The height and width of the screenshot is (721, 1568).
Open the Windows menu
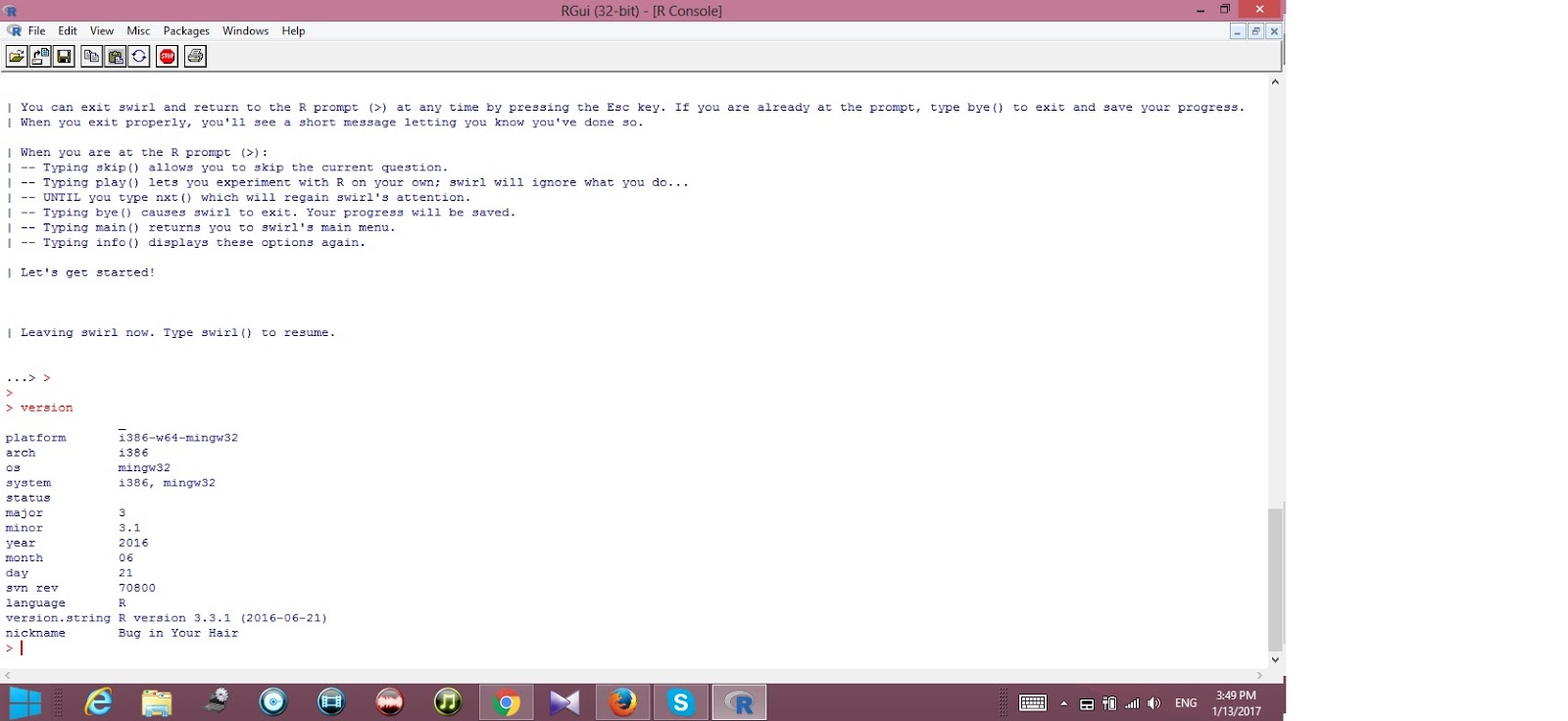coord(245,31)
